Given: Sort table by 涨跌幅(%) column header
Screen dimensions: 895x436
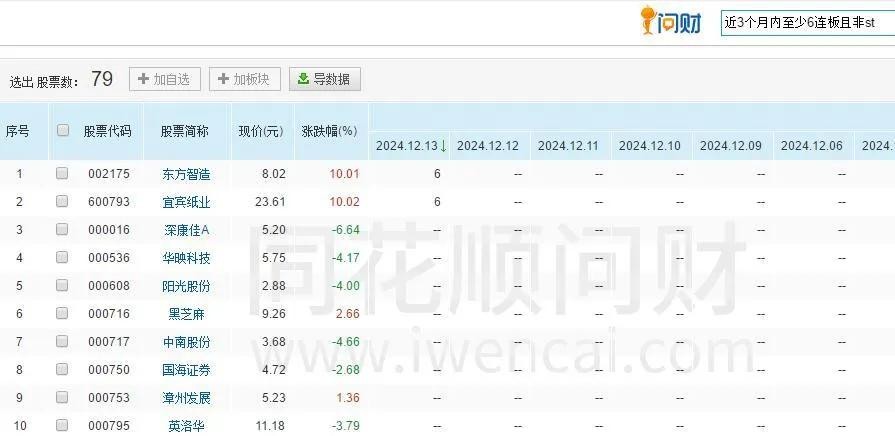Looking at the screenshot, I should 329,131.
